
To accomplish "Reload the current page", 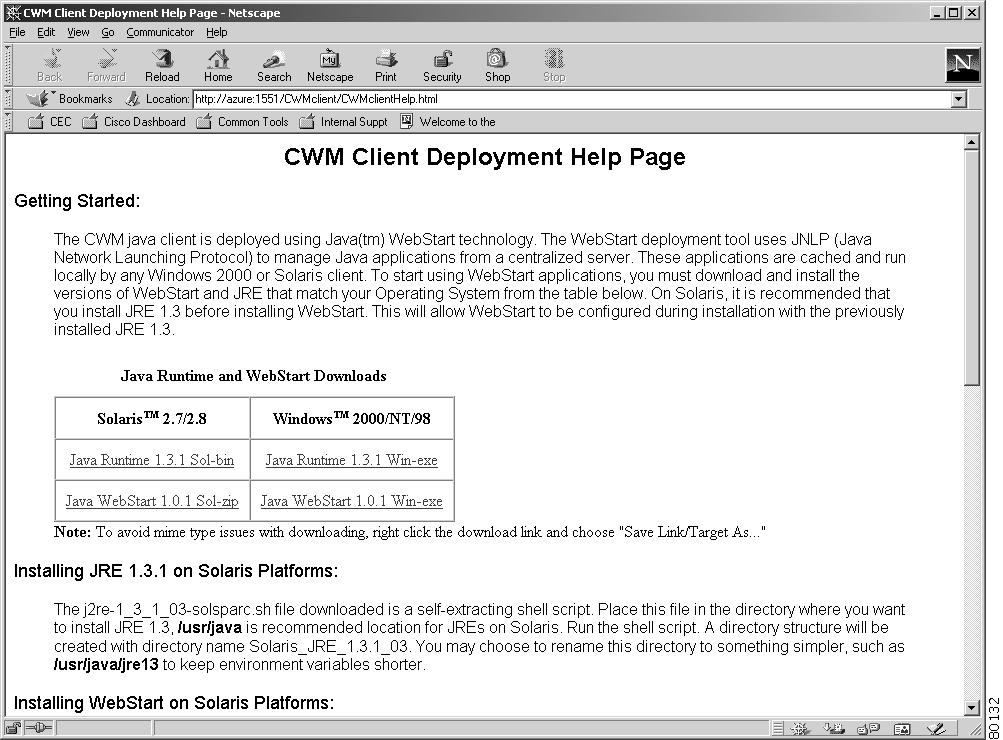I will pyautogui.click(x=162, y=66).
